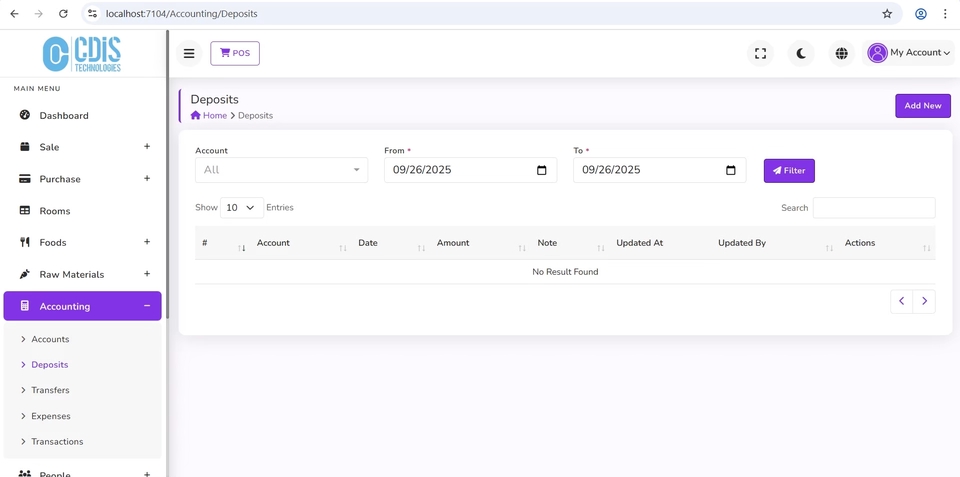Change the Show entries count dropdown
Image resolution: width=960 pixels, height=477 pixels.
241,208
